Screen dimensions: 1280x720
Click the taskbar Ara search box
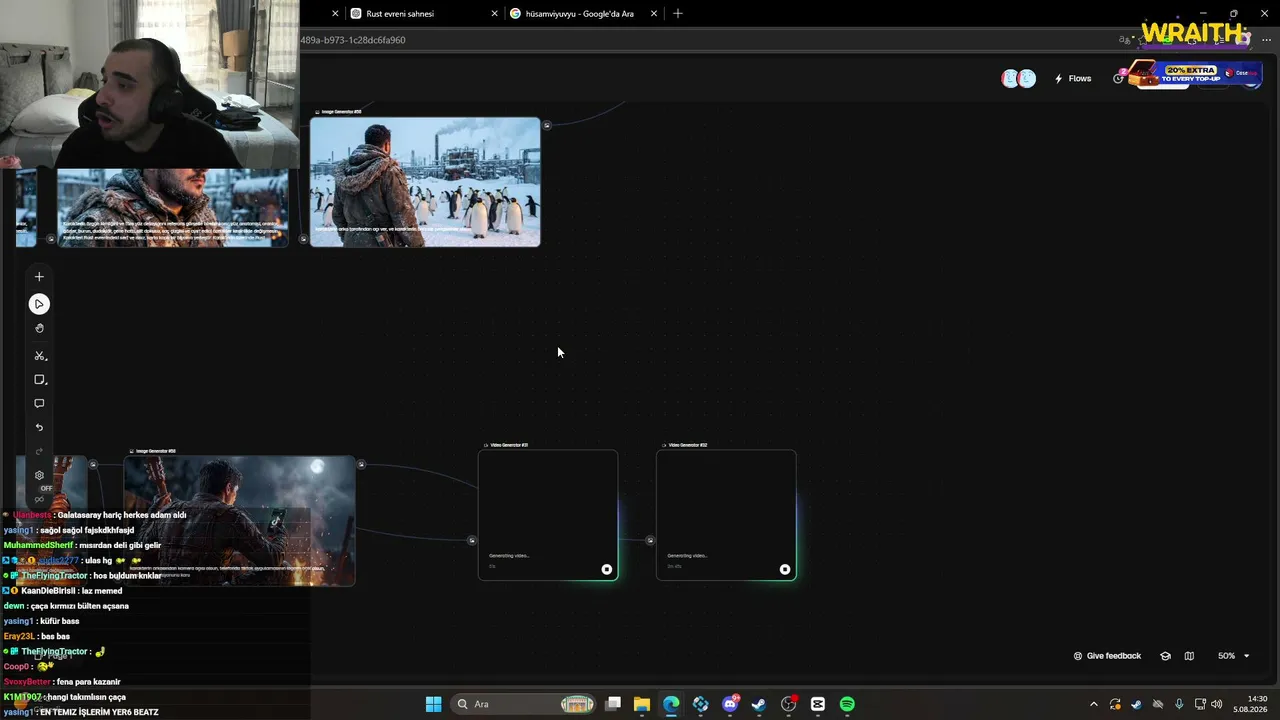pos(525,704)
